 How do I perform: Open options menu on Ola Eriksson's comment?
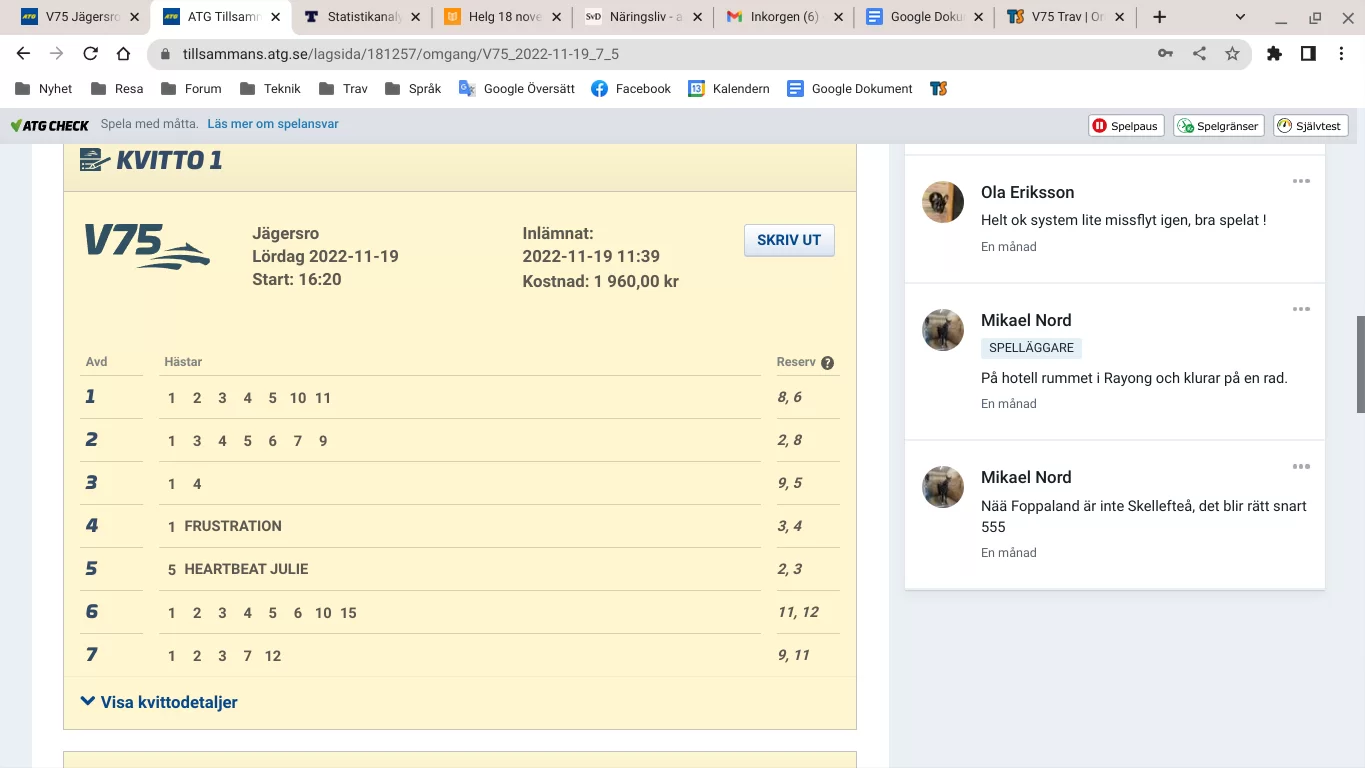click(x=1300, y=181)
